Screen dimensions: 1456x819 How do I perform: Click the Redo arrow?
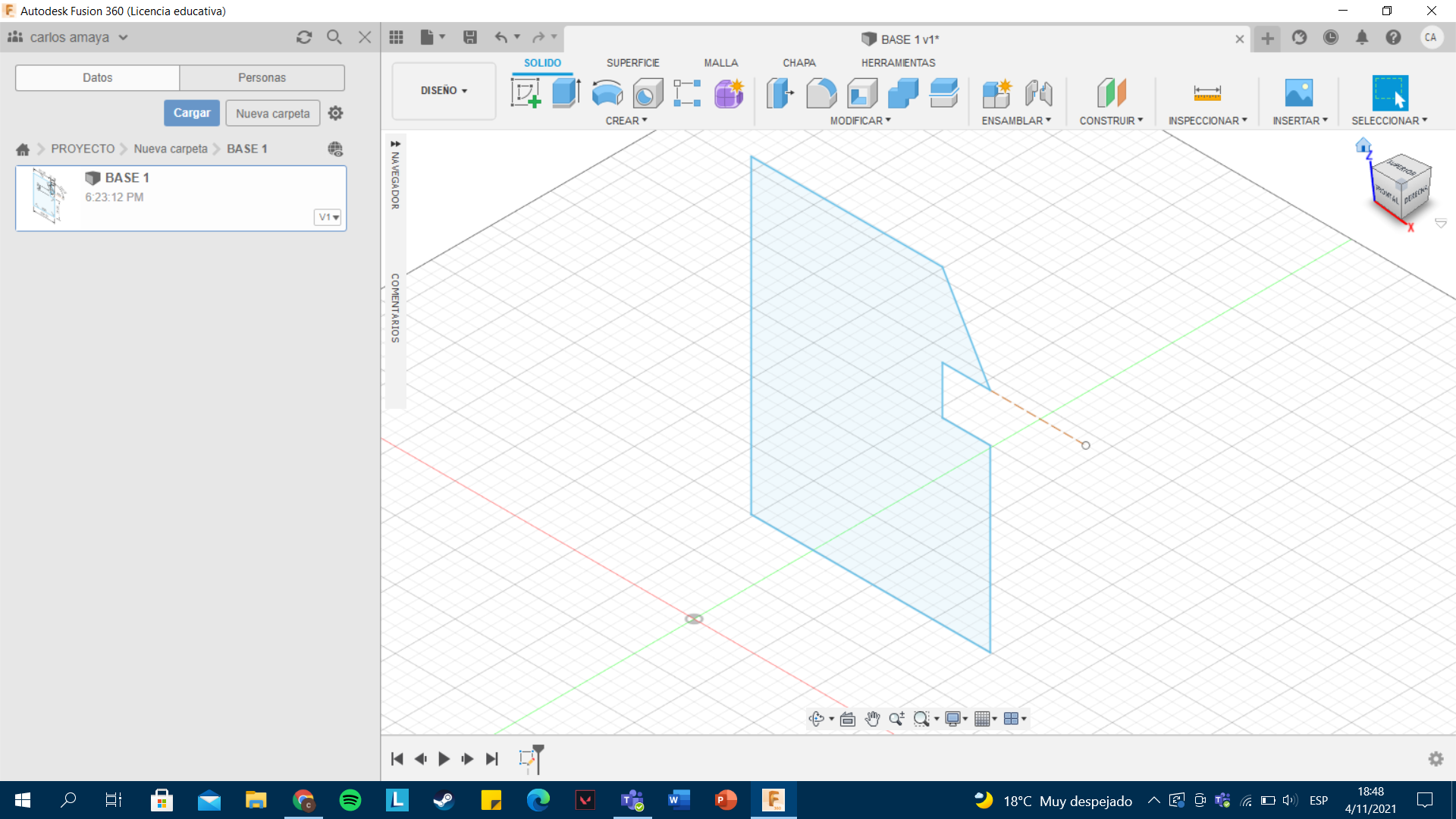point(538,37)
